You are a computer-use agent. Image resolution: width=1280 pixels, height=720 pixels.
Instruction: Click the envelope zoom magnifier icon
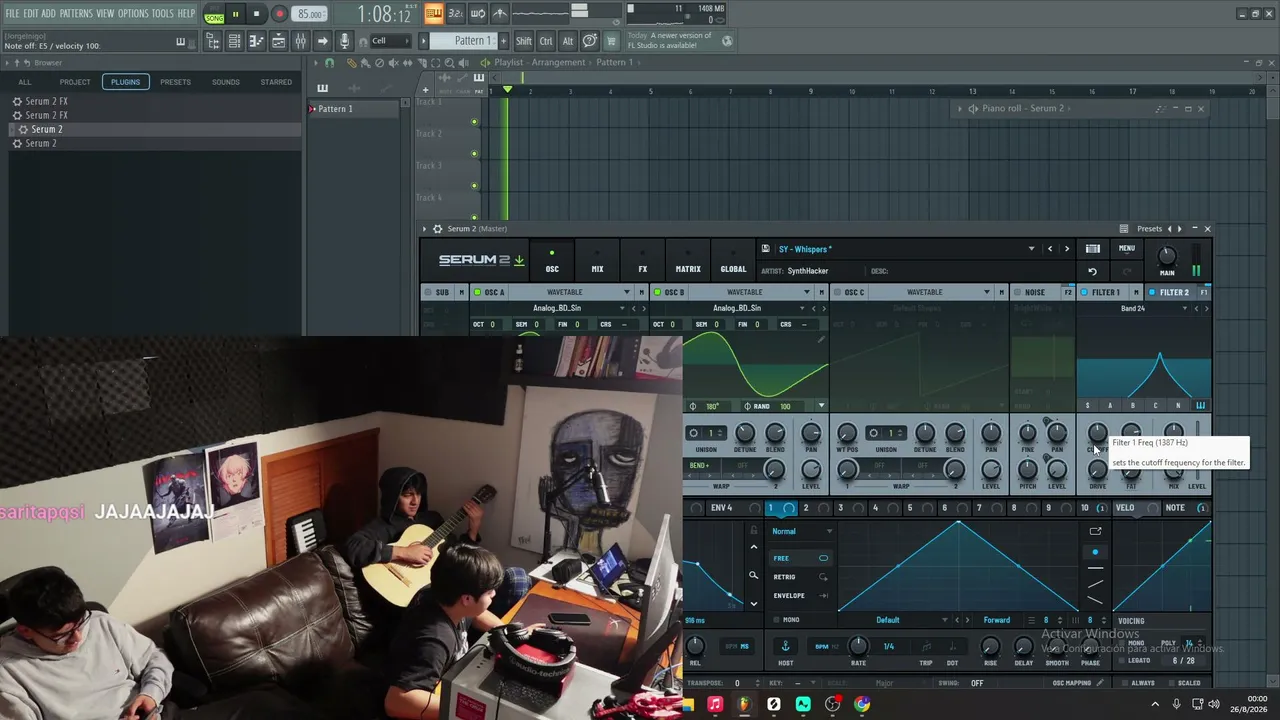[753, 575]
